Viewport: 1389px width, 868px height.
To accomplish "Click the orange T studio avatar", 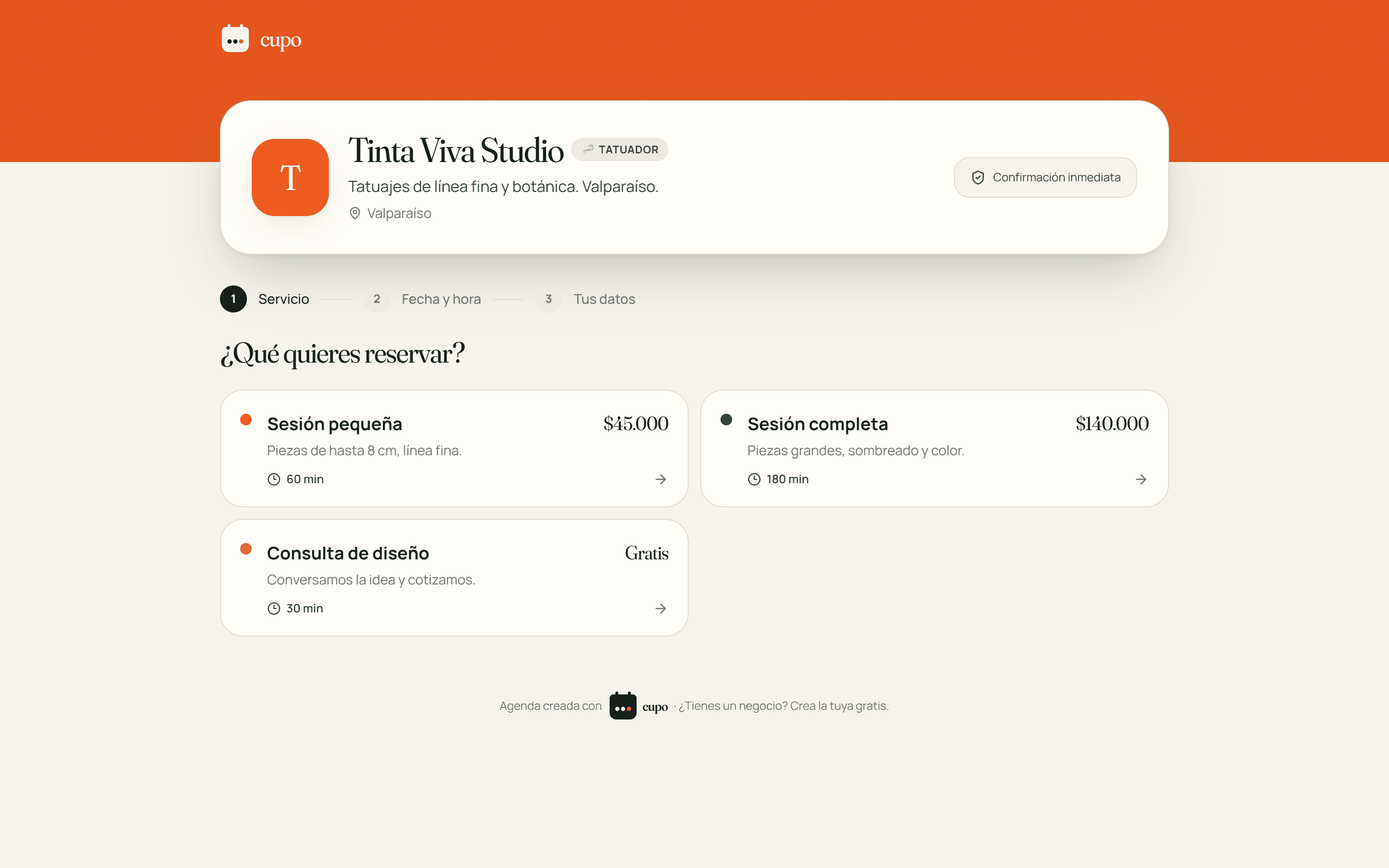I will tap(290, 177).
